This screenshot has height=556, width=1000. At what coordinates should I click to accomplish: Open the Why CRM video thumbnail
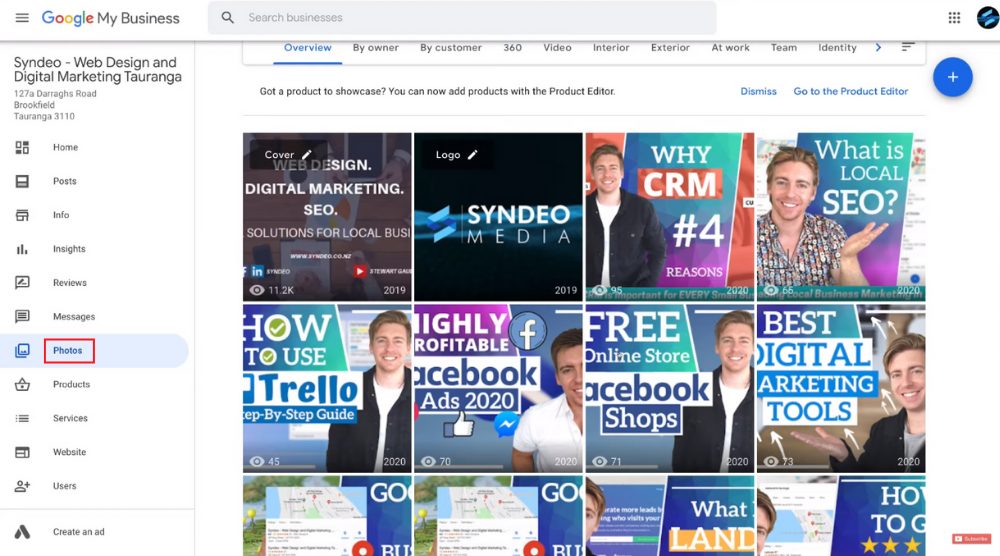click(x=670, y=217)
